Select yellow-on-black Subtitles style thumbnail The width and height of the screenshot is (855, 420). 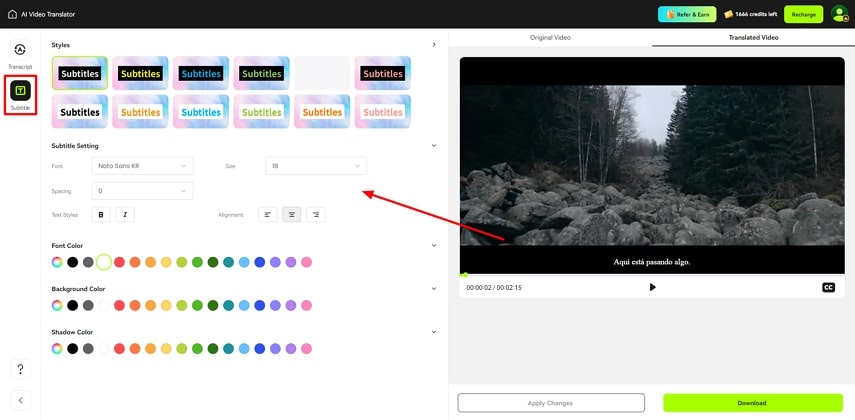point(140,73)
